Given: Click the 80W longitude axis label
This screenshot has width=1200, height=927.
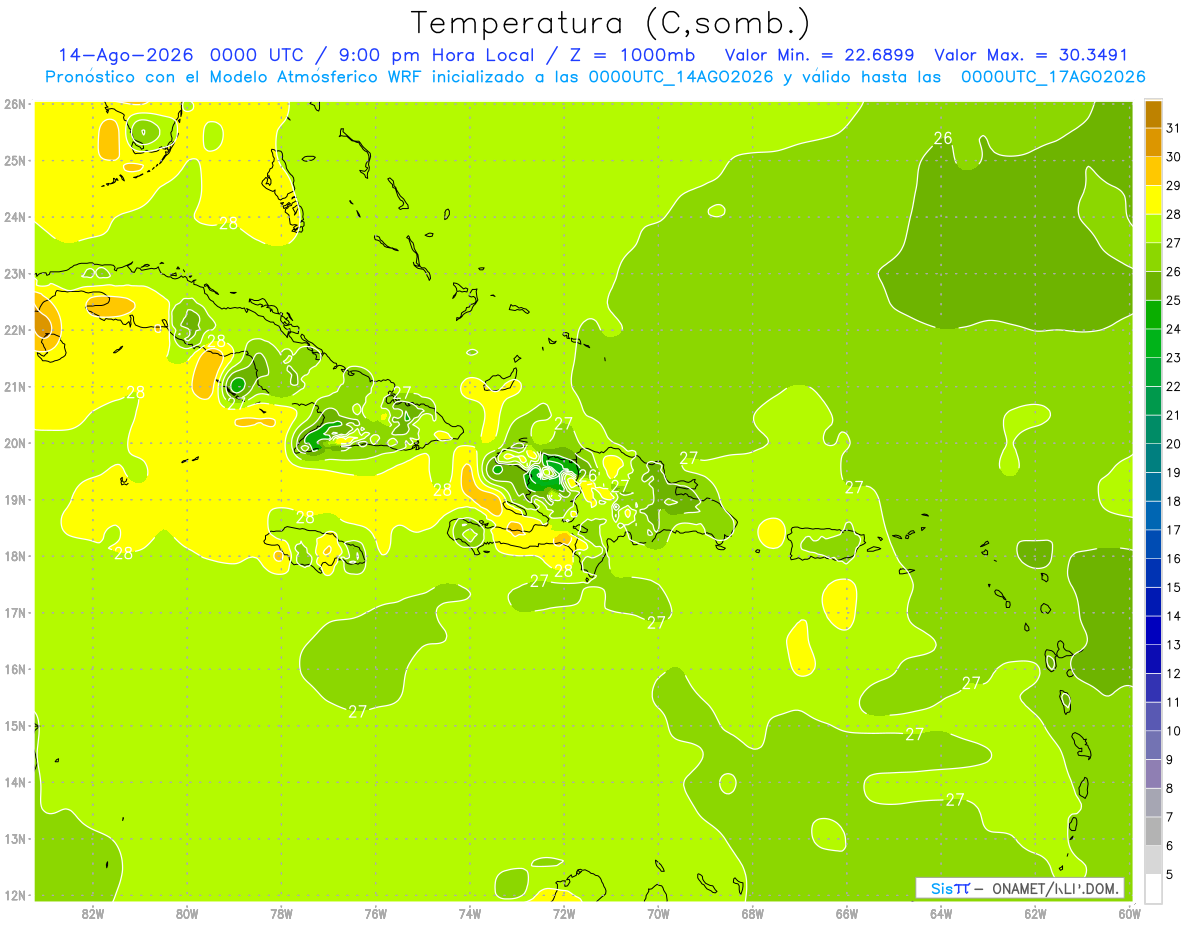Looking at the screenshot, I should tap(187, 913).
